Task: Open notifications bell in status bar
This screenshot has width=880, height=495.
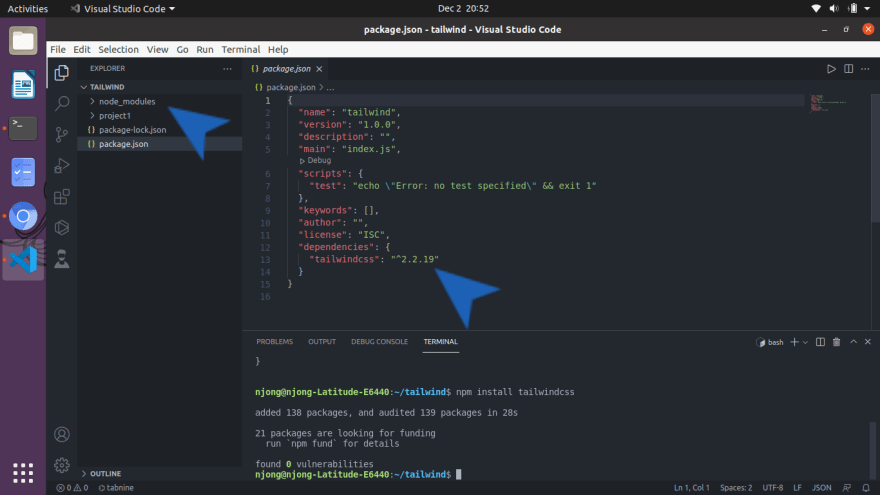Action: tap(866, 488)
